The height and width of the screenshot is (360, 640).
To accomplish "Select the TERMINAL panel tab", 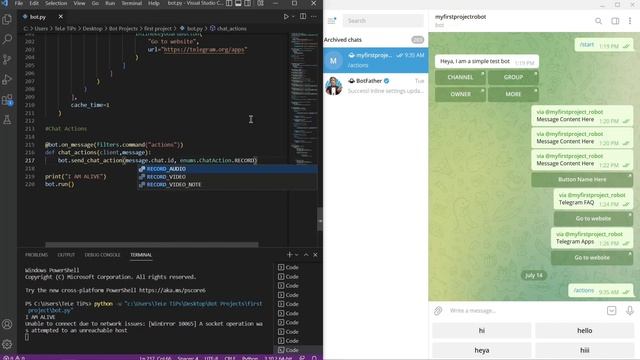I will pyautogui.click(x=141, y=255).
